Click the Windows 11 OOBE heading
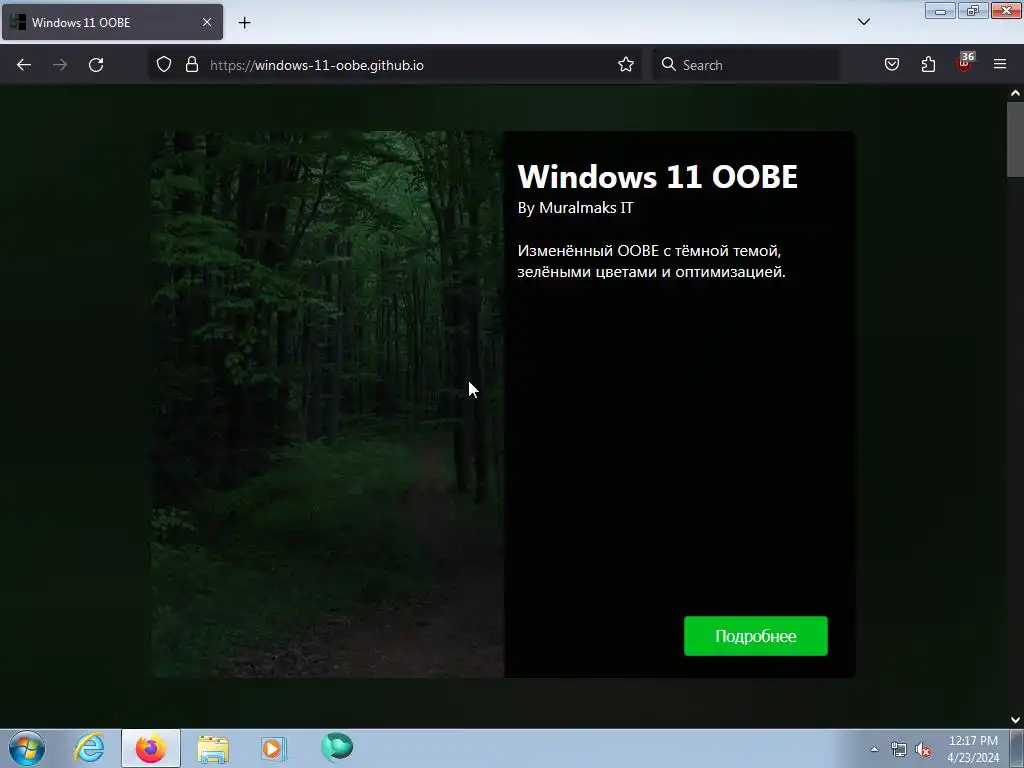This screenshot has width=1024, height=768. (x=658, y=176)
